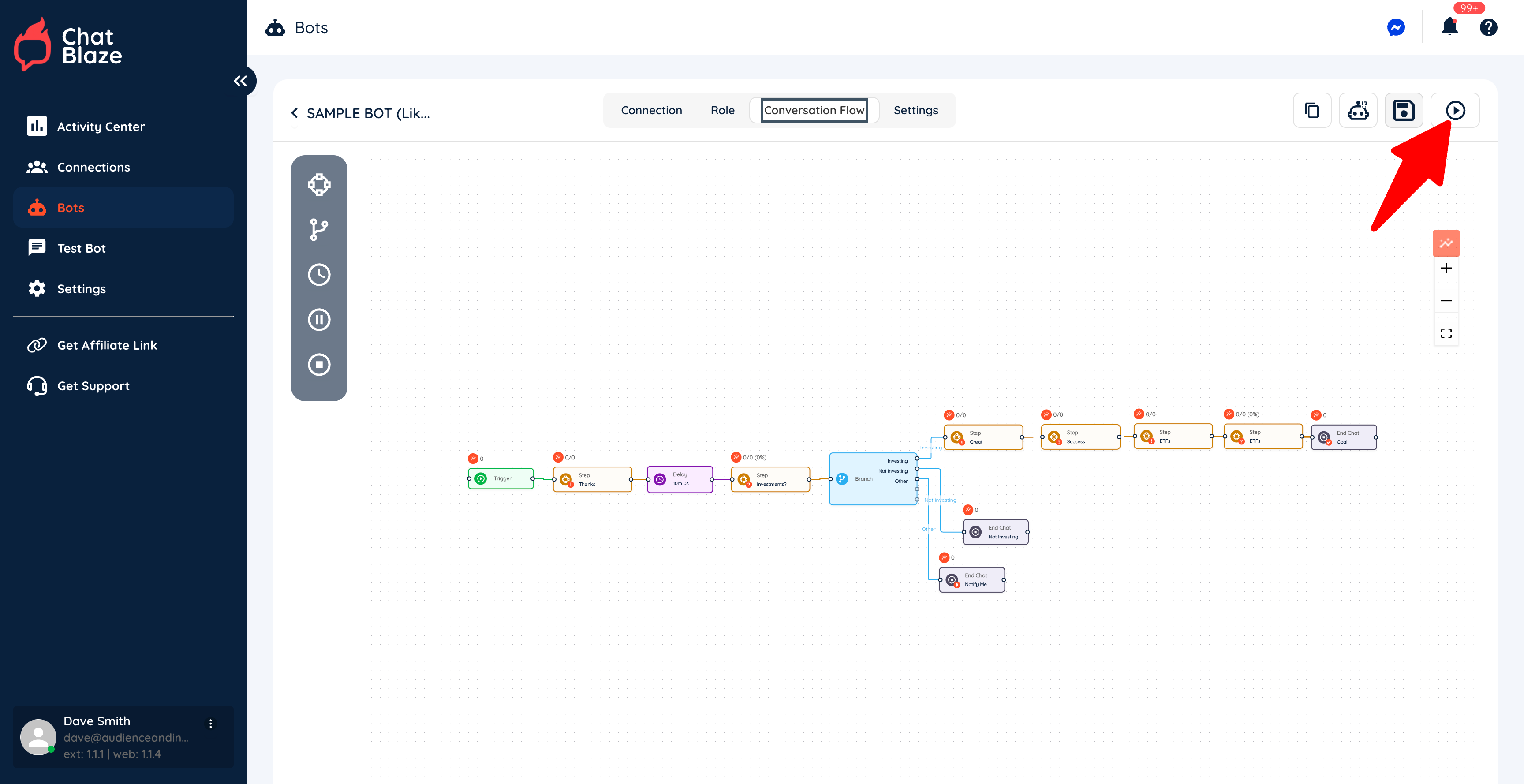Save the bot with floppy disk icon
The height and width of the screenshot is (784, 1524).
[x=1403, y=111]
